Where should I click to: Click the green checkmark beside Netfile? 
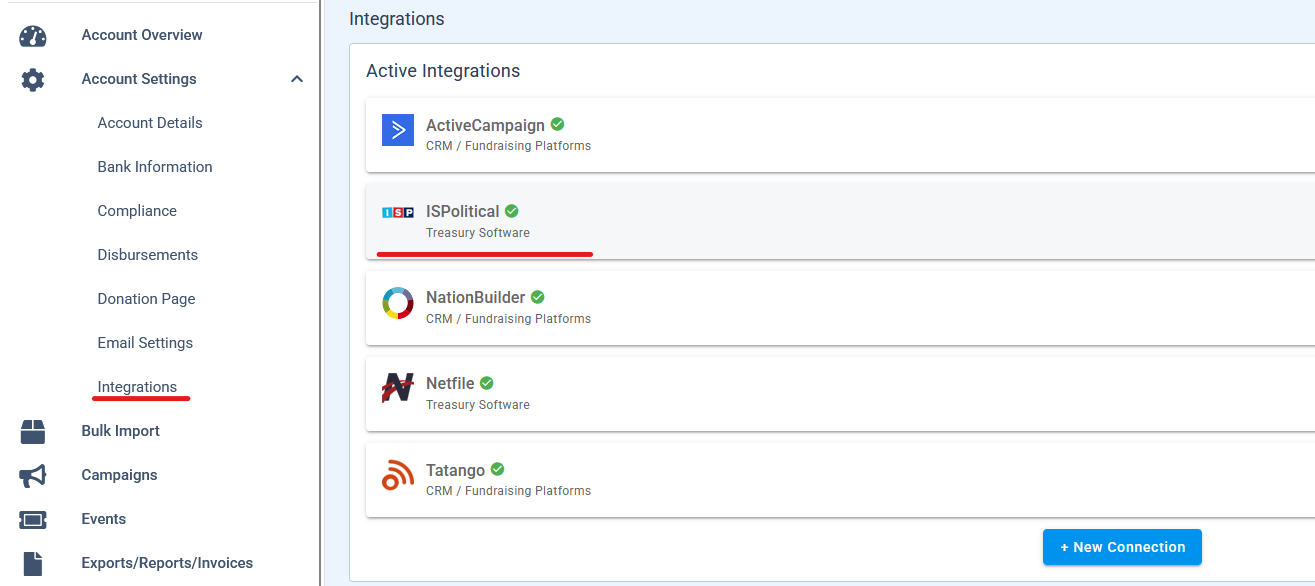coord(487,383)
